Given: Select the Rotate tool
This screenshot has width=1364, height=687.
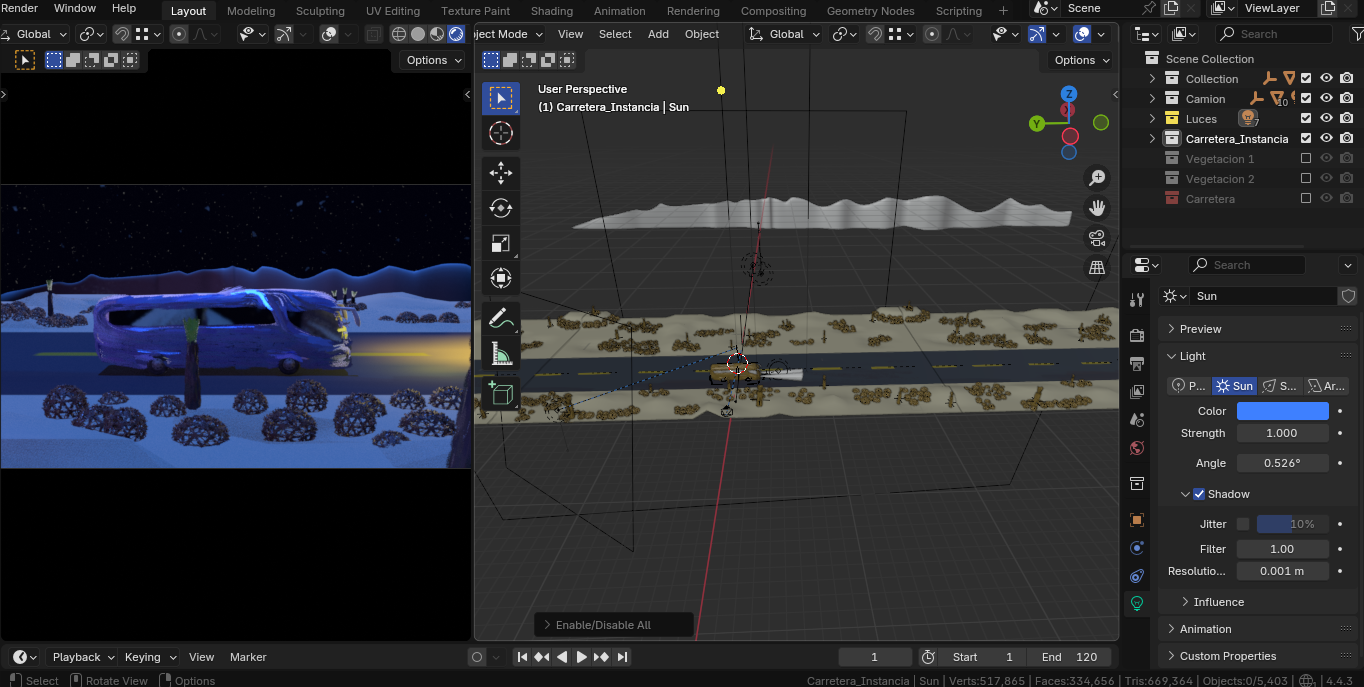Looking at the screenshot, I should click(500, 208).
